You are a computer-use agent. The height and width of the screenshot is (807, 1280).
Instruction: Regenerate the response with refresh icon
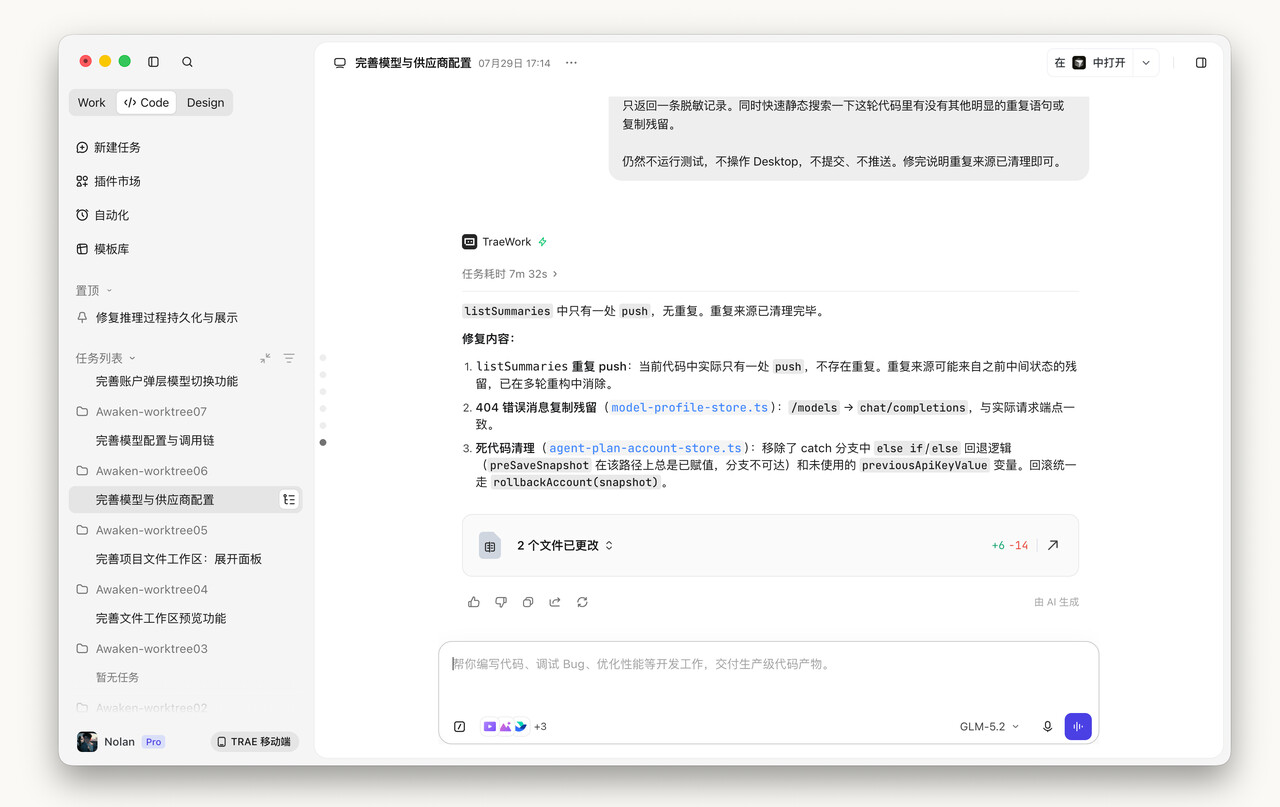coord(582,602)
